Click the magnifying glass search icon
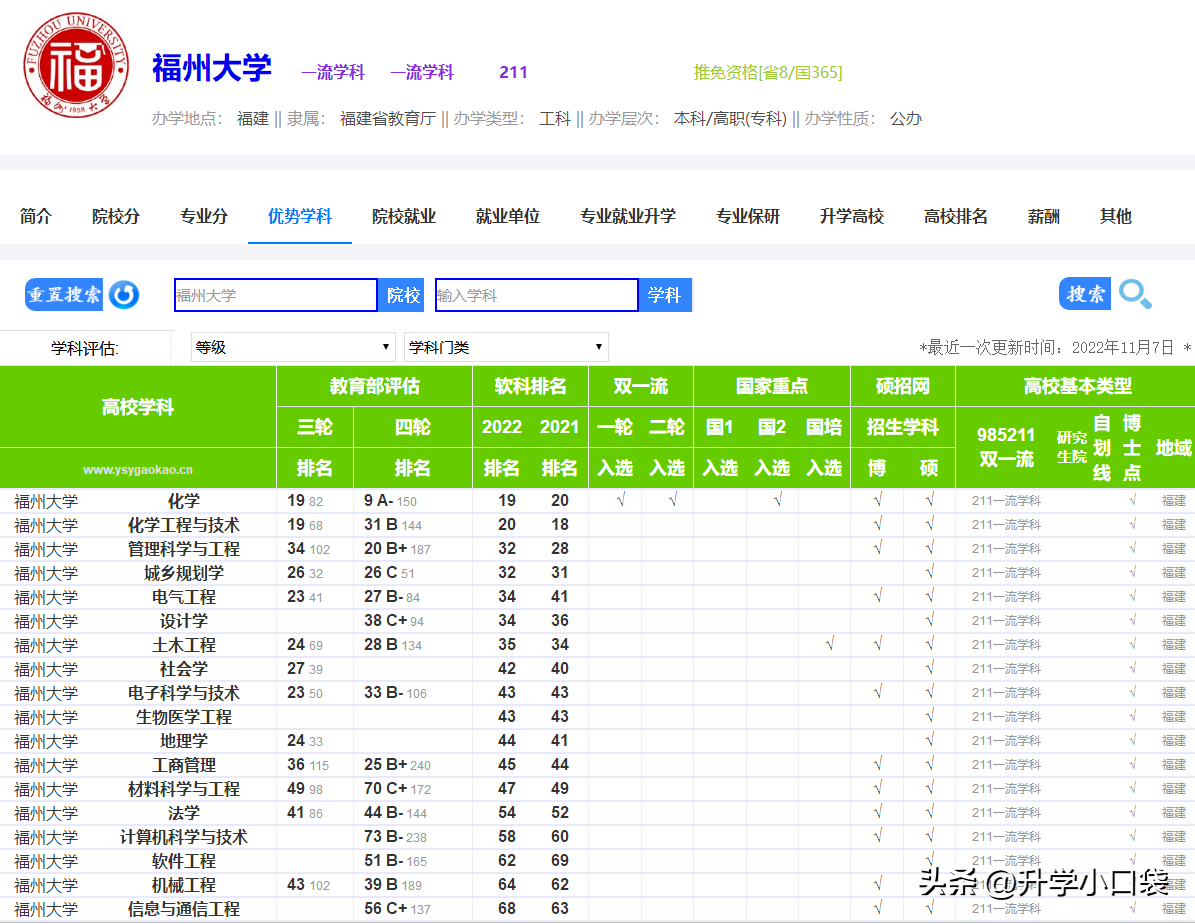This screenshot has width=1195, height=924. coord(1135,294)
